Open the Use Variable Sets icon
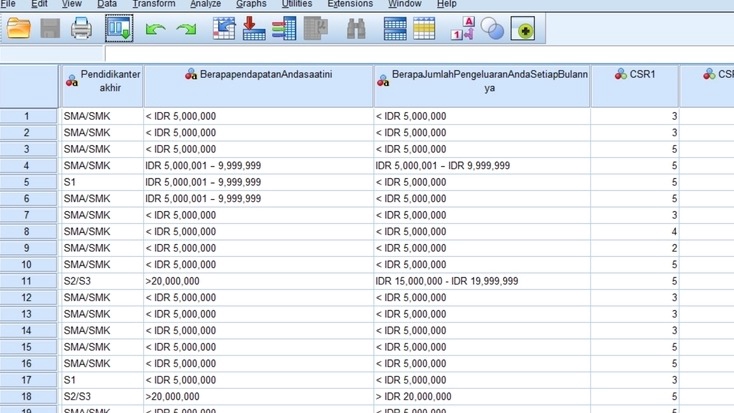 [x=492, y=29]
